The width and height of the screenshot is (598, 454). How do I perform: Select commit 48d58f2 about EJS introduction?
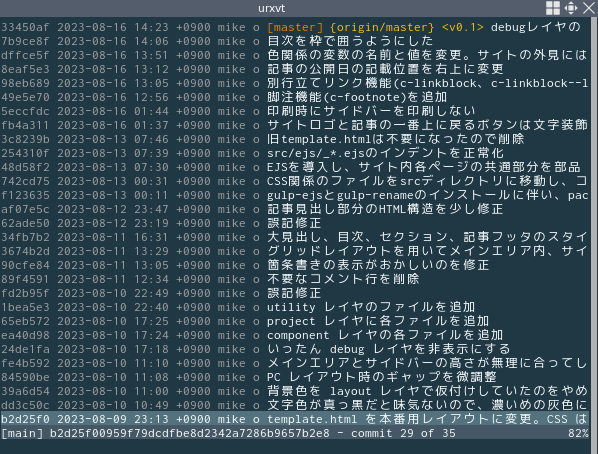(x=295, y=167)
